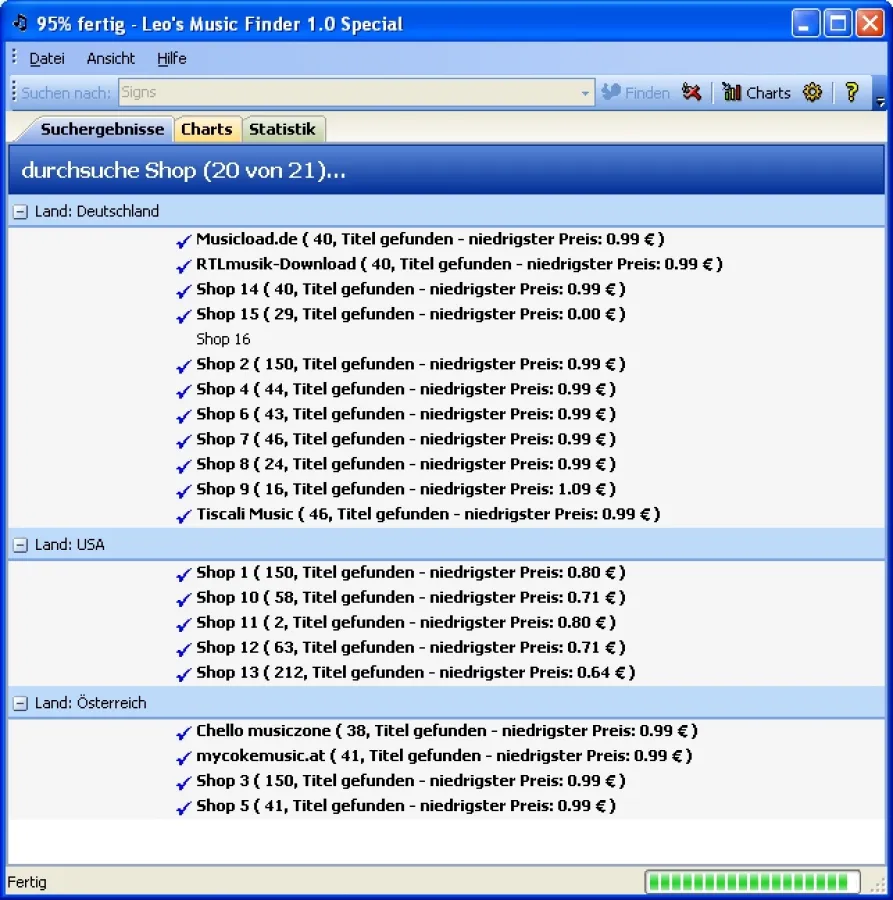Click the checkmark next to Musicload.de
The width and height of the screenshot is (893, 900).
[183, 241]
